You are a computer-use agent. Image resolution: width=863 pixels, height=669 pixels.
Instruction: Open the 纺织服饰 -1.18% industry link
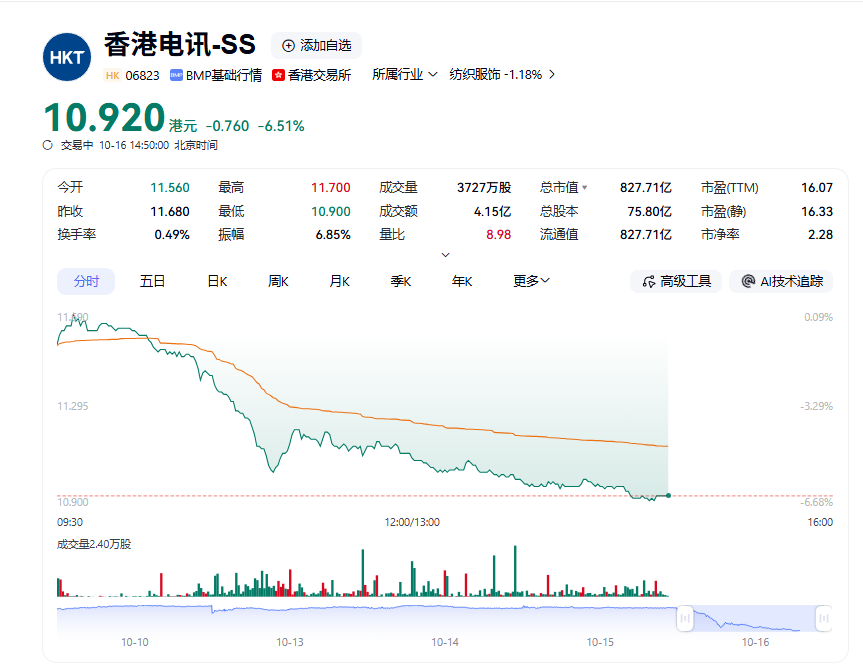pos(495,74)
